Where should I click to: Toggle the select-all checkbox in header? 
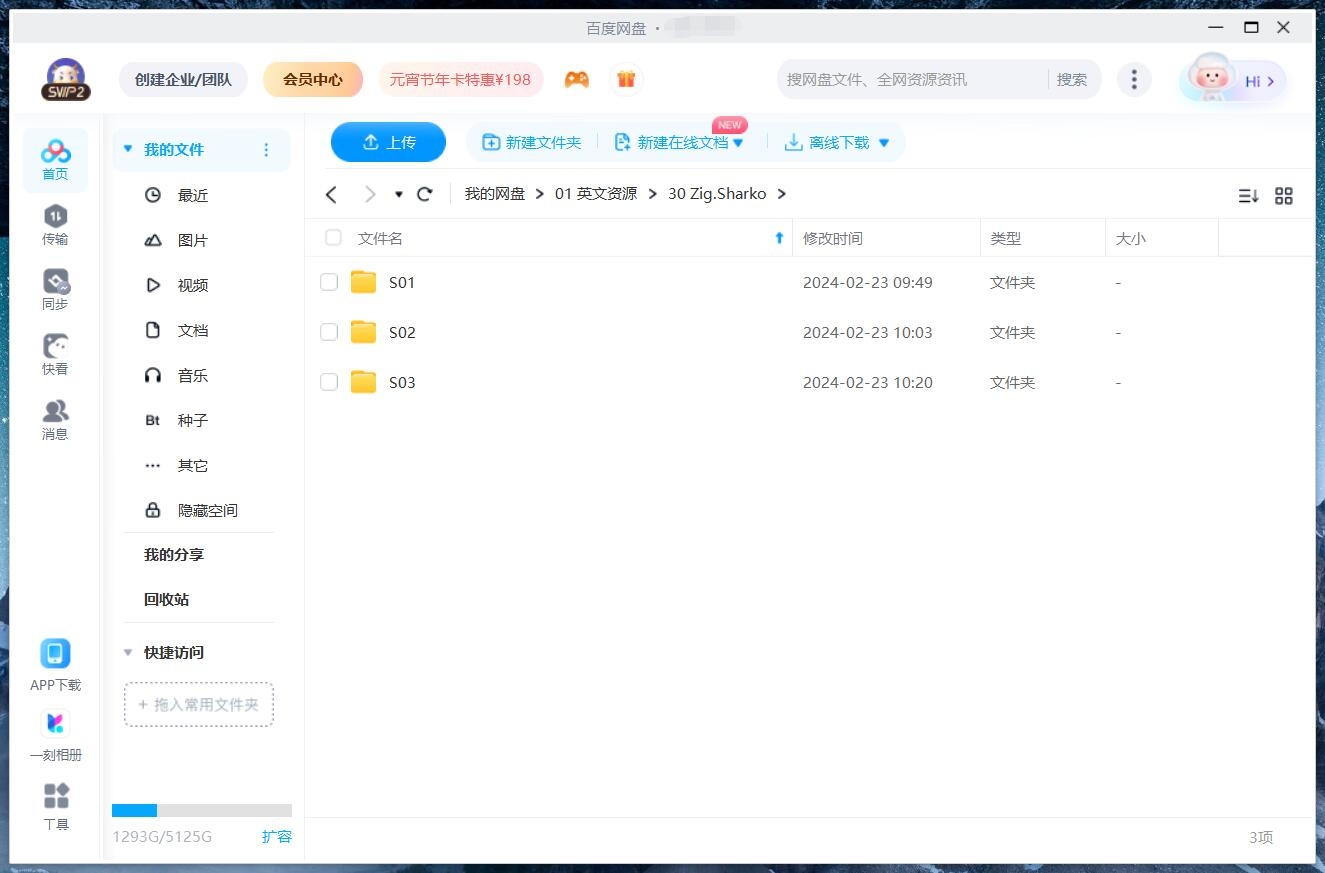pyautogui.click(x=333, y=238)
